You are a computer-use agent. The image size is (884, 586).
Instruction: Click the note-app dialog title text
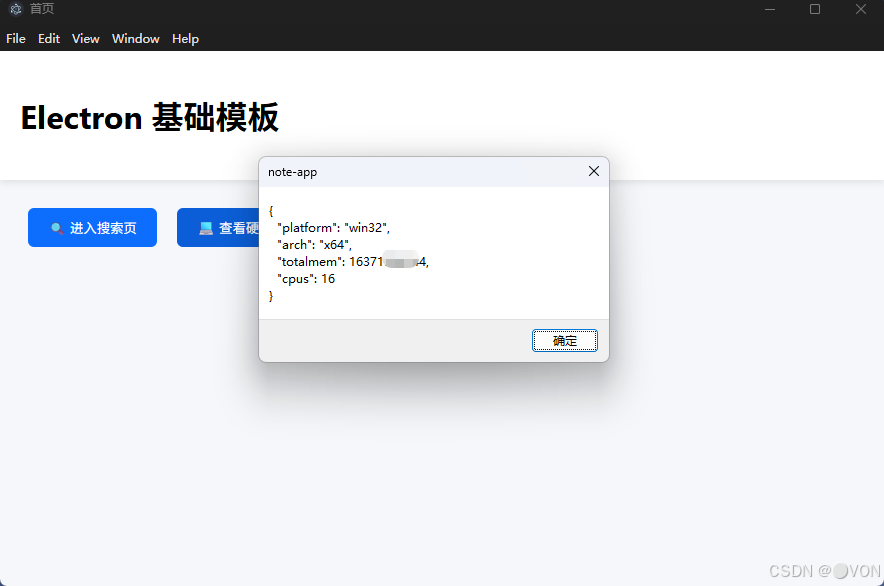pos(292,171)
